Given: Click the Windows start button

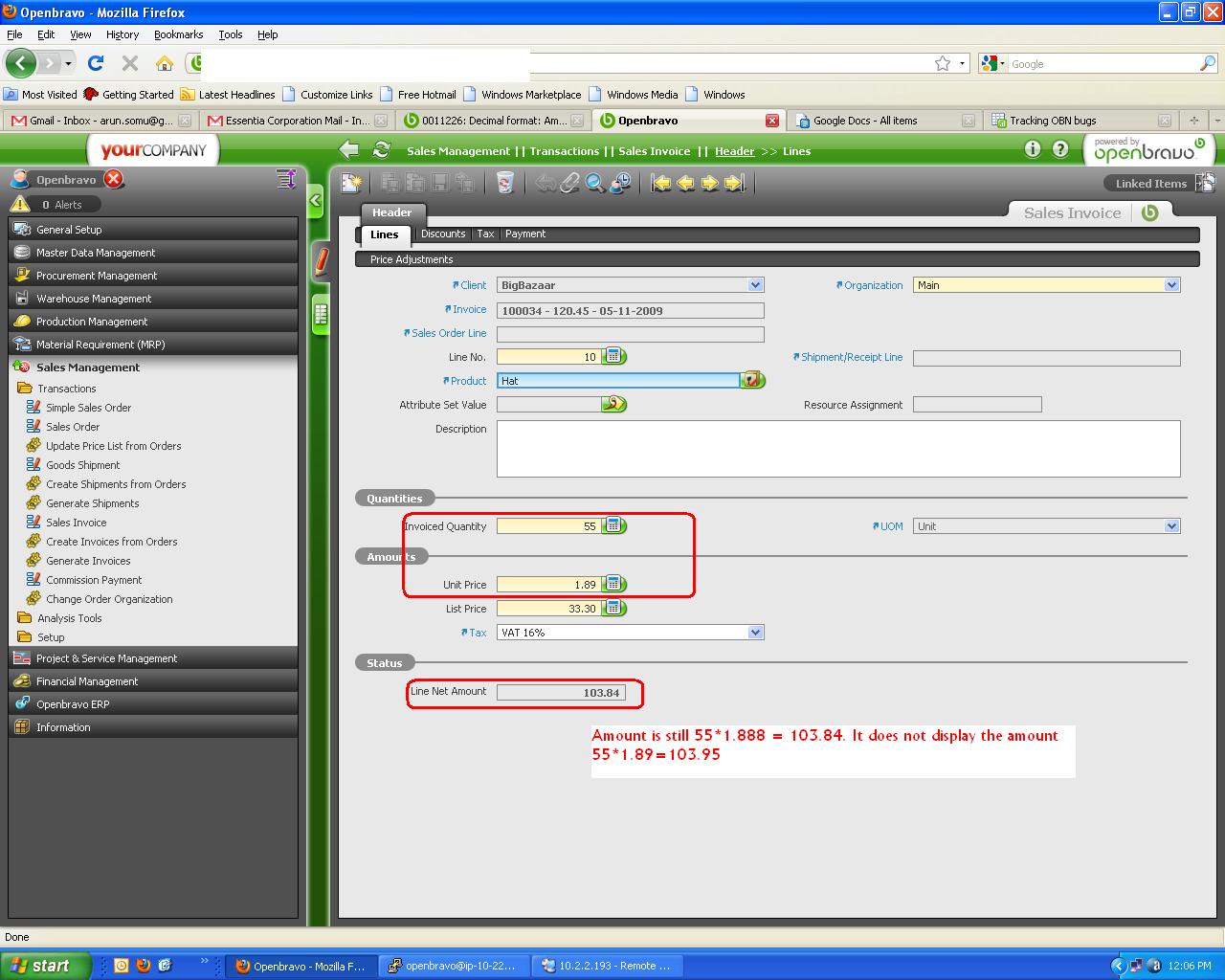Looking at the screenshot, I should pos(45,966).
